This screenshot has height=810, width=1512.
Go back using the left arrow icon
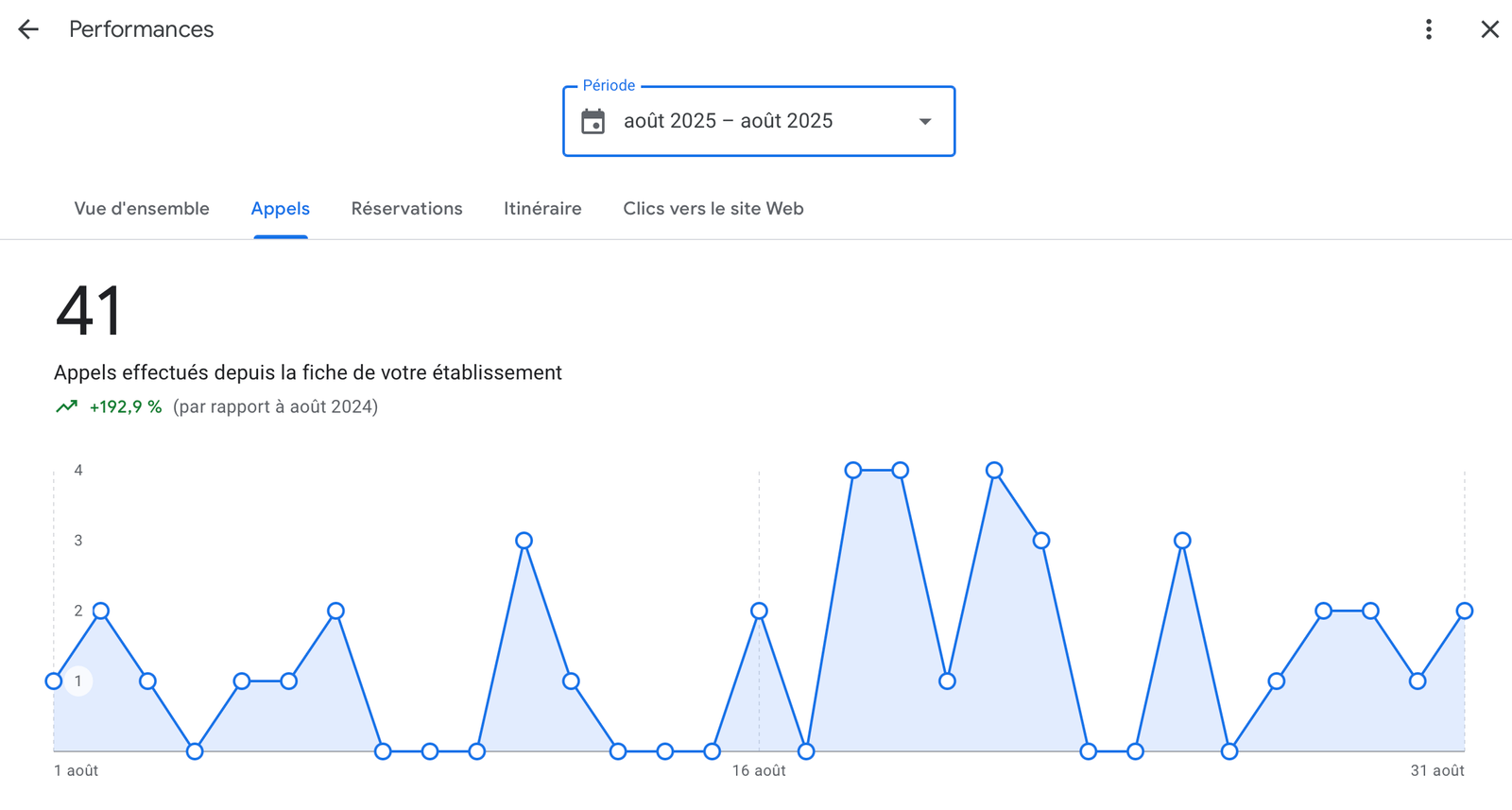(x=28, y=29)
